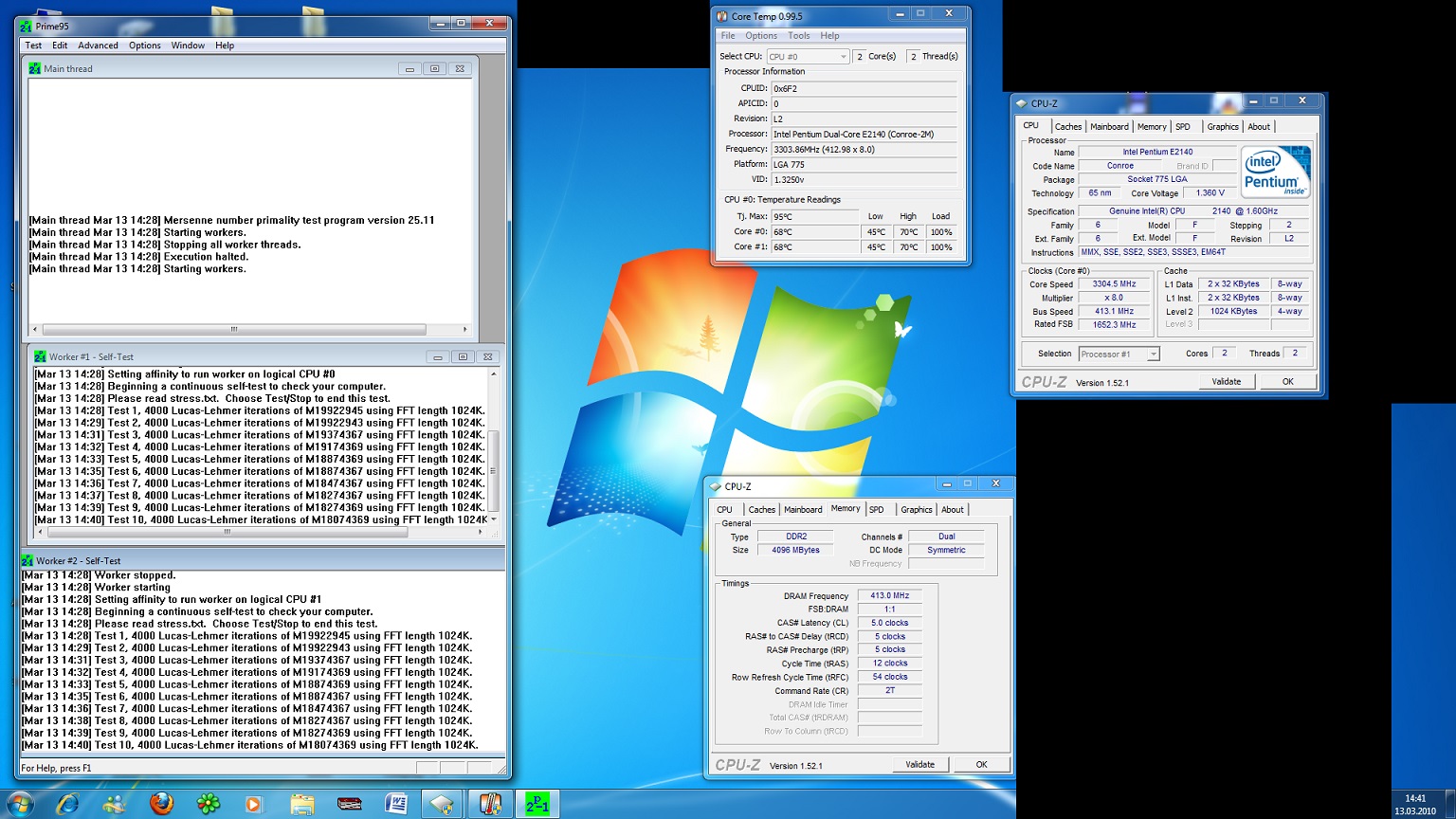Viewport: 1456px width, 819px height.
Task: Click CPU-Z processor window title icon
Action: tap(1021, 103)
